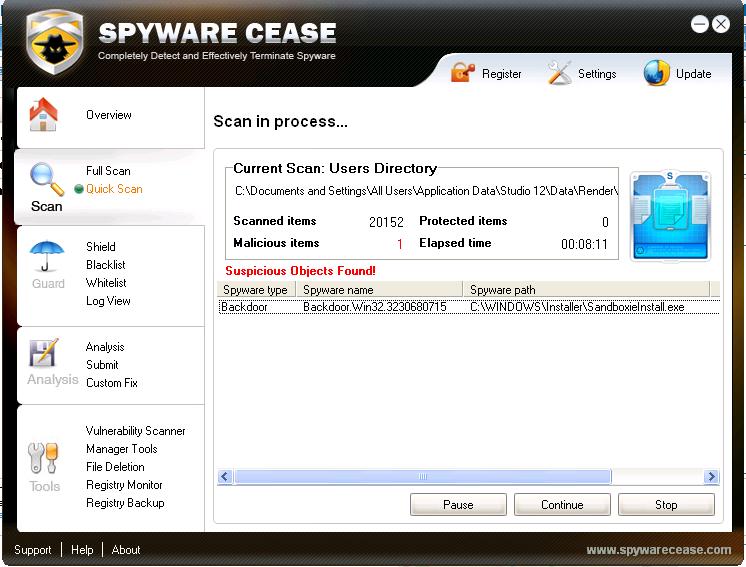Viewport: 746px width, 567px height.
Task: Open the Blacklist
Action: click(106, 264)
